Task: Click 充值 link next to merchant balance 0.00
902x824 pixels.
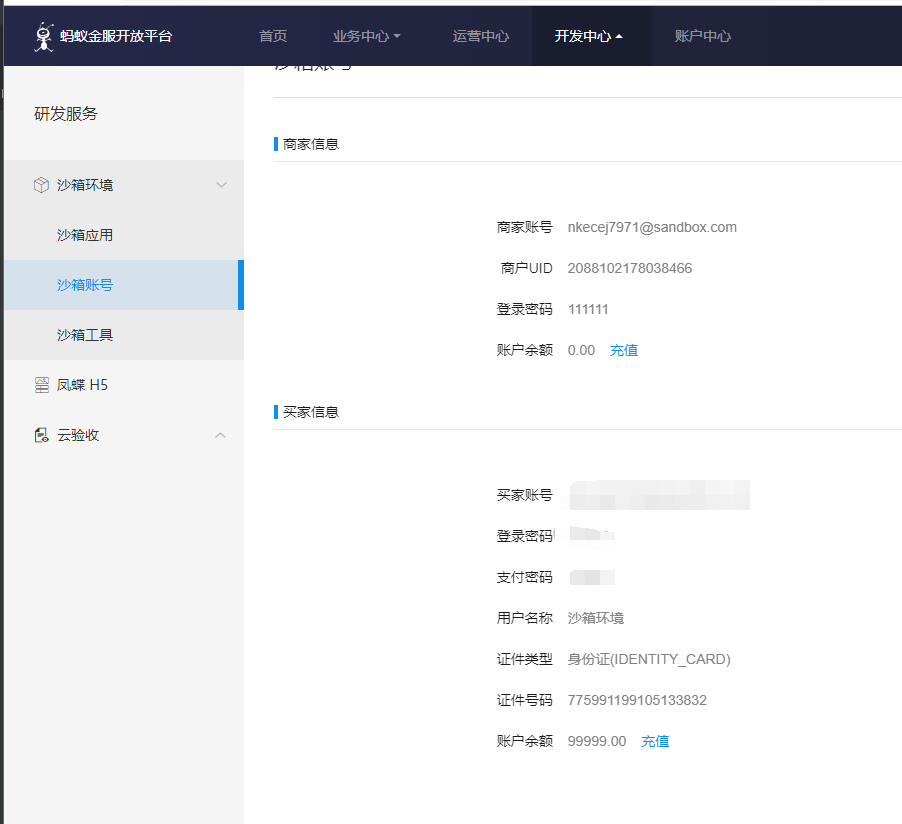Action: click(x=624, y=350)
